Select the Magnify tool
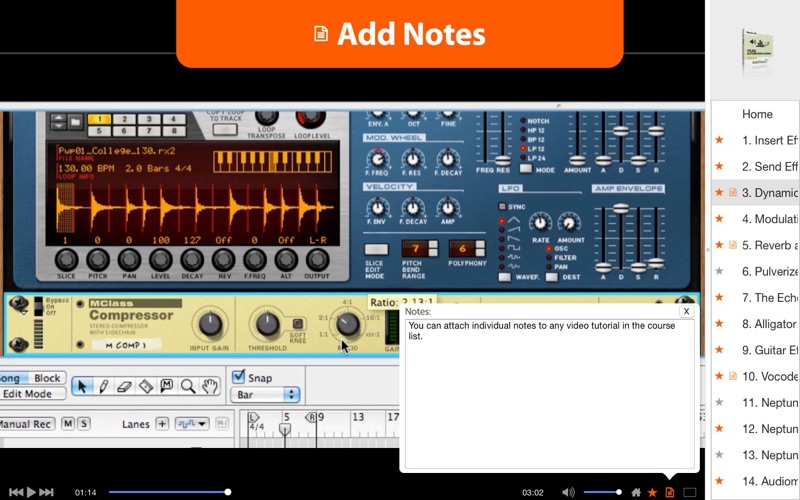The height and width of the screenshot is (500, 800). click(x=188, y=386)
